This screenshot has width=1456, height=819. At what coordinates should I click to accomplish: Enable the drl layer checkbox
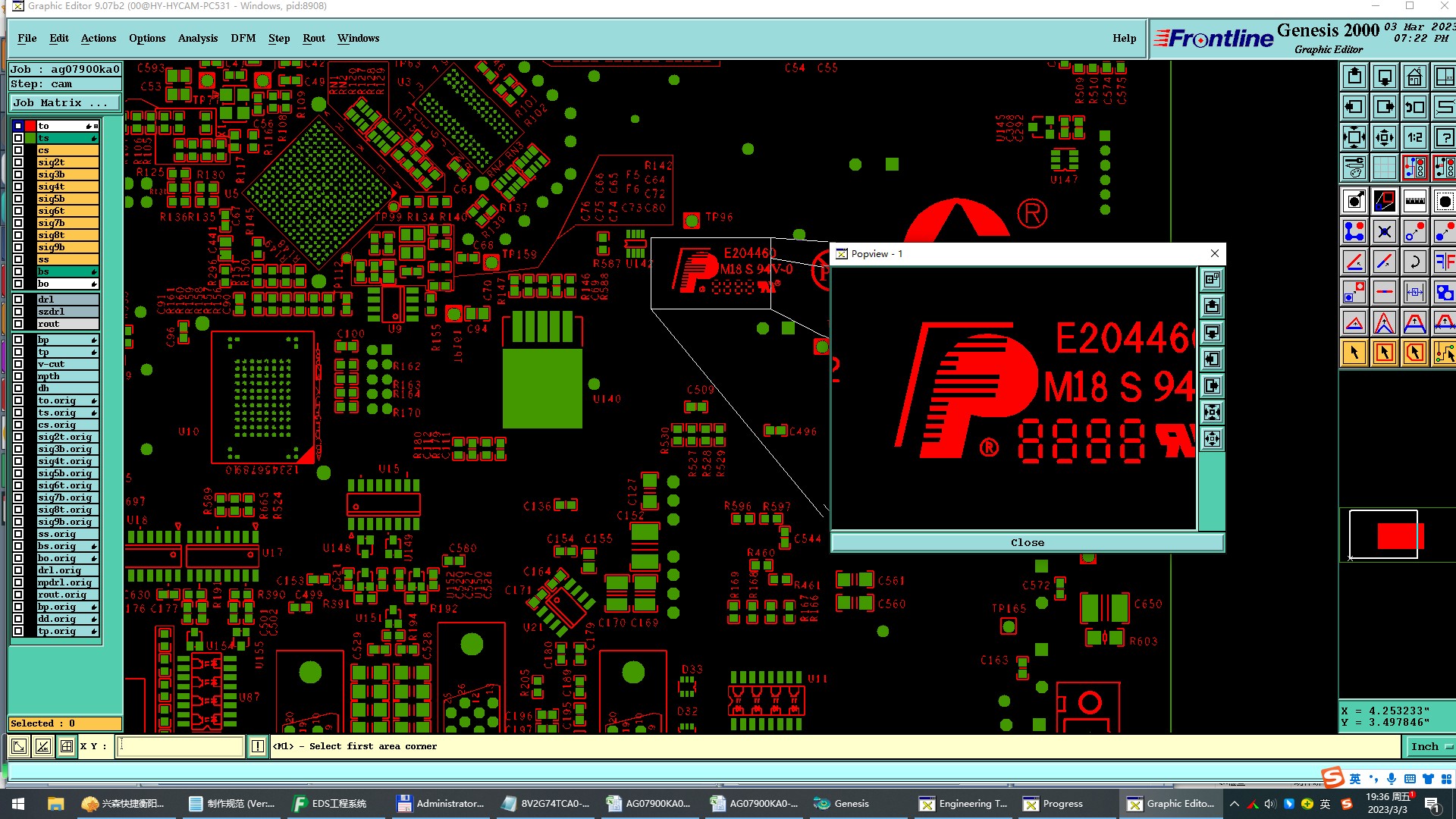[18, 300]
